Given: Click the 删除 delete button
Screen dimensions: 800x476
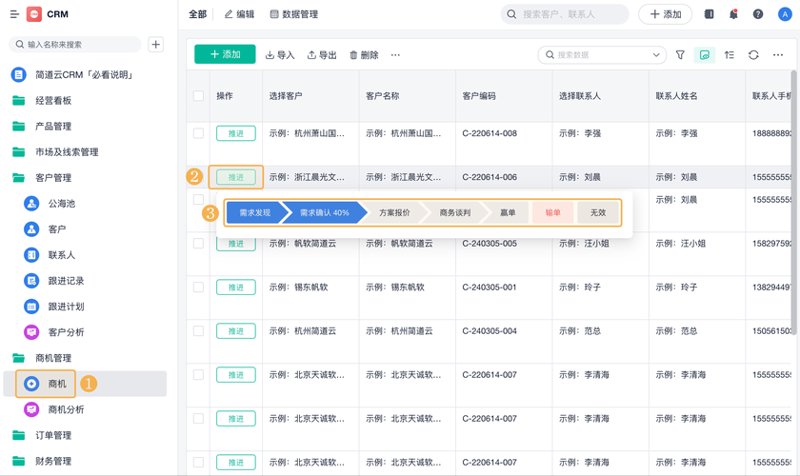Looking at the screenshot, I should click(364, 55).
